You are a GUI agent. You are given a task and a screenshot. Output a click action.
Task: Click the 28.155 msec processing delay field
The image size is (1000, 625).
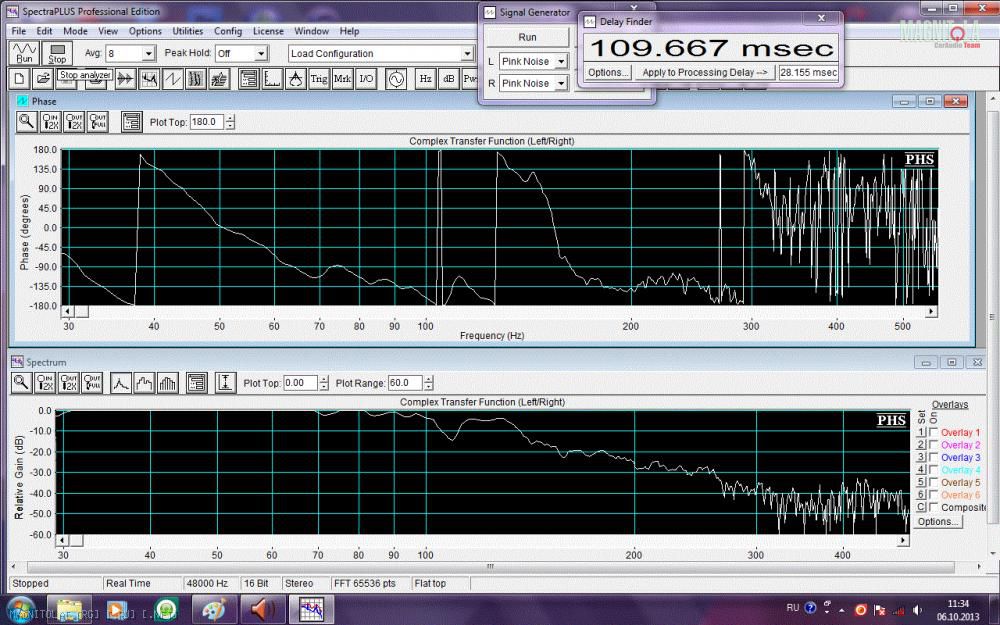tap(808, 72)
